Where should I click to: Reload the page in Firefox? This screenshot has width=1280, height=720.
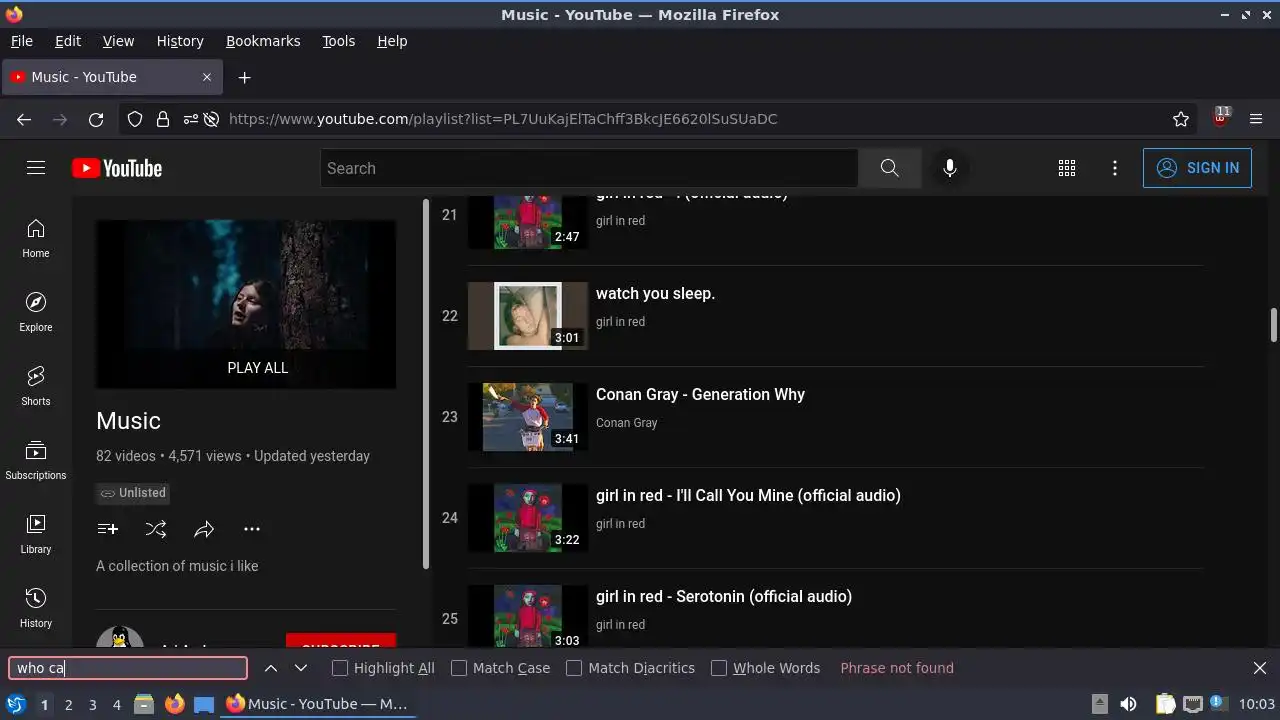click(x=96, y=119)
